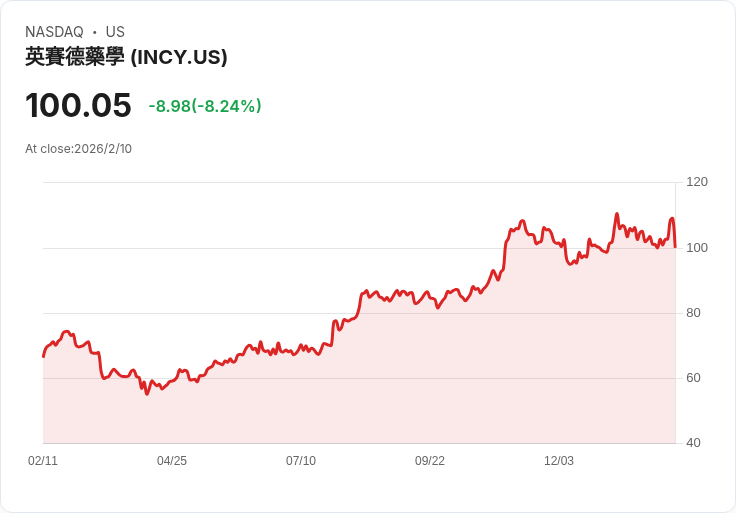Click the 12/03 date on x-axis
Screen dimensions: 736x513
click(559, 461)
